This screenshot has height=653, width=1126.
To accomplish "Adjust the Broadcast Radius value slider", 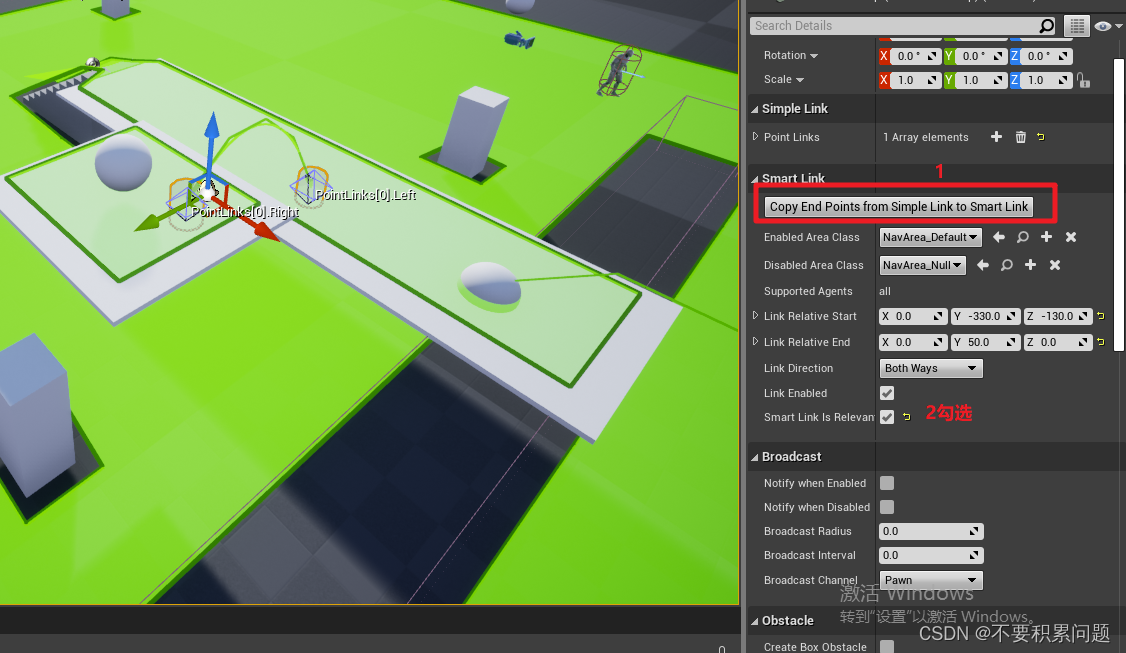I will click(x=930, y=531).
